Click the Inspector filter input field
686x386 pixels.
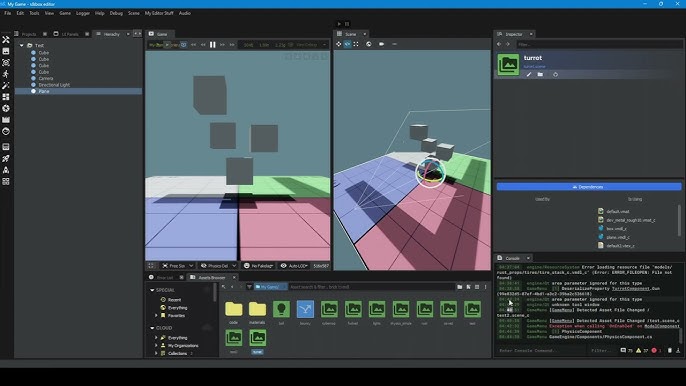(598, 44)
